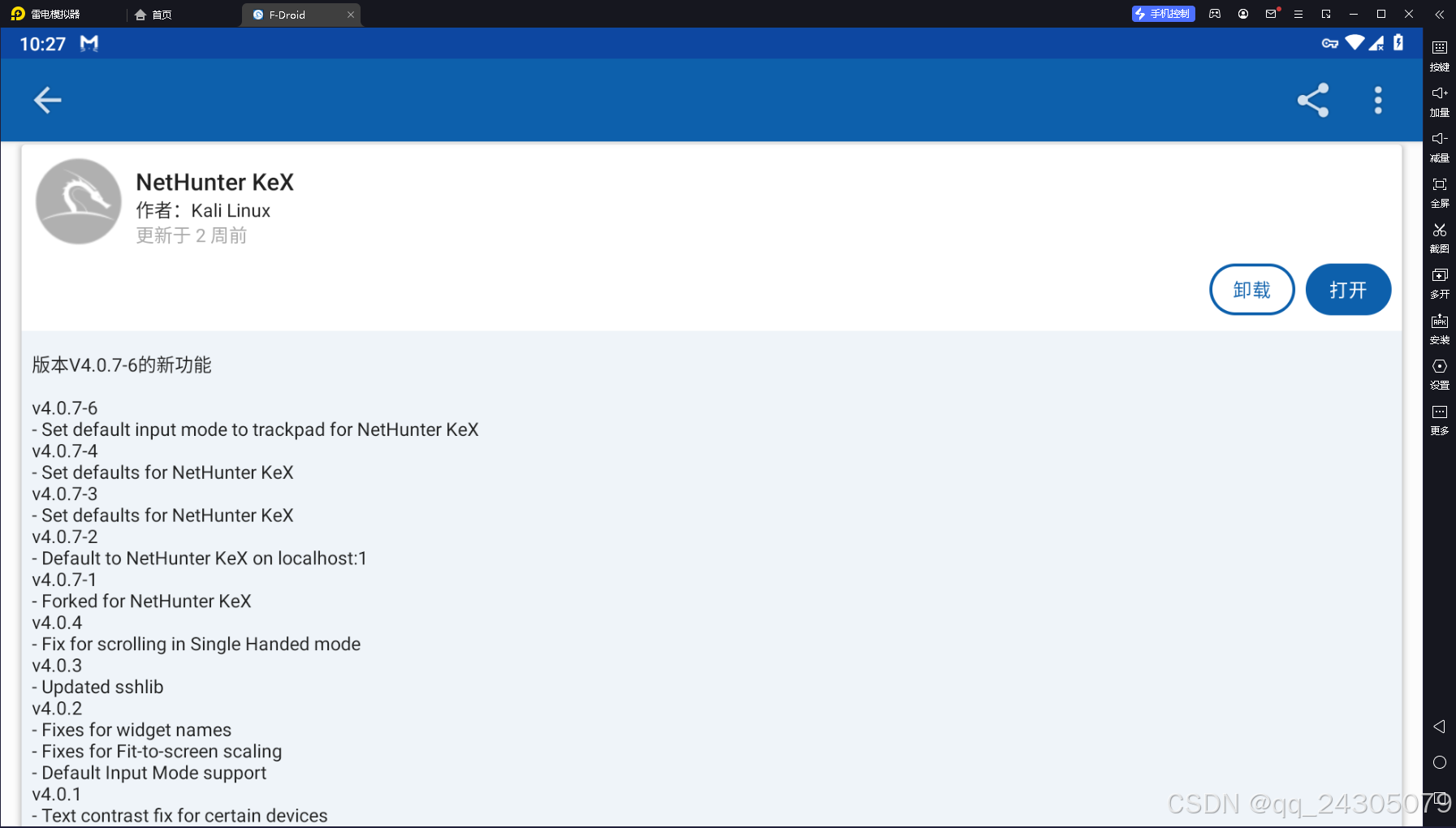
Task: Uninstall the app with 卸载 button
Action: (x=1251, y=289)
